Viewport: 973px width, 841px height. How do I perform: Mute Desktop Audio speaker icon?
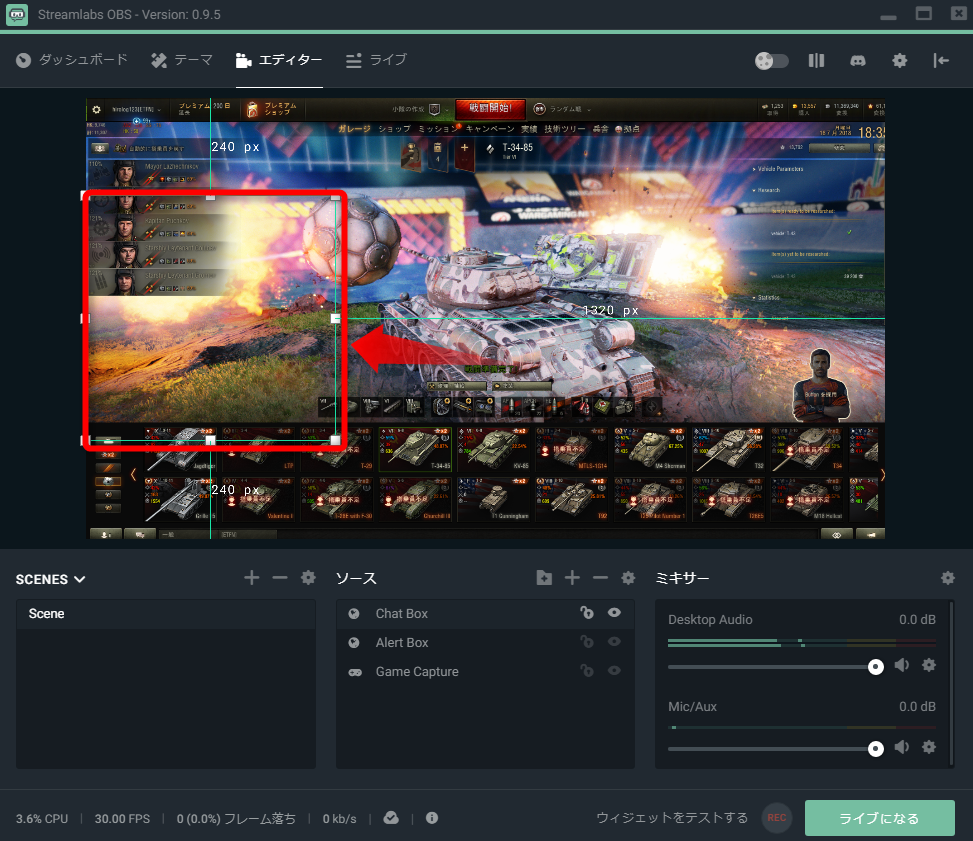coord(902,665)
